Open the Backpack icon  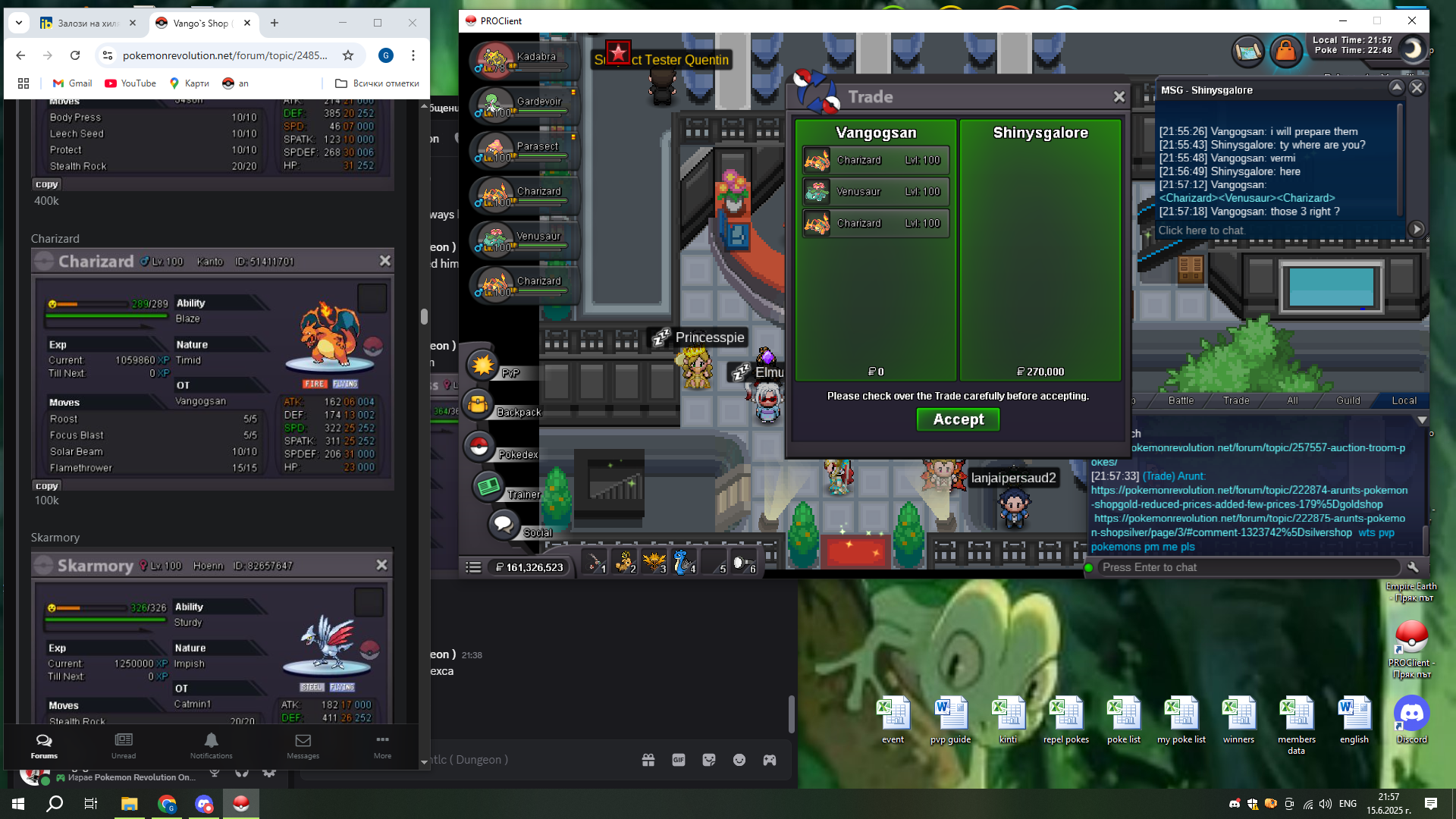479,405
